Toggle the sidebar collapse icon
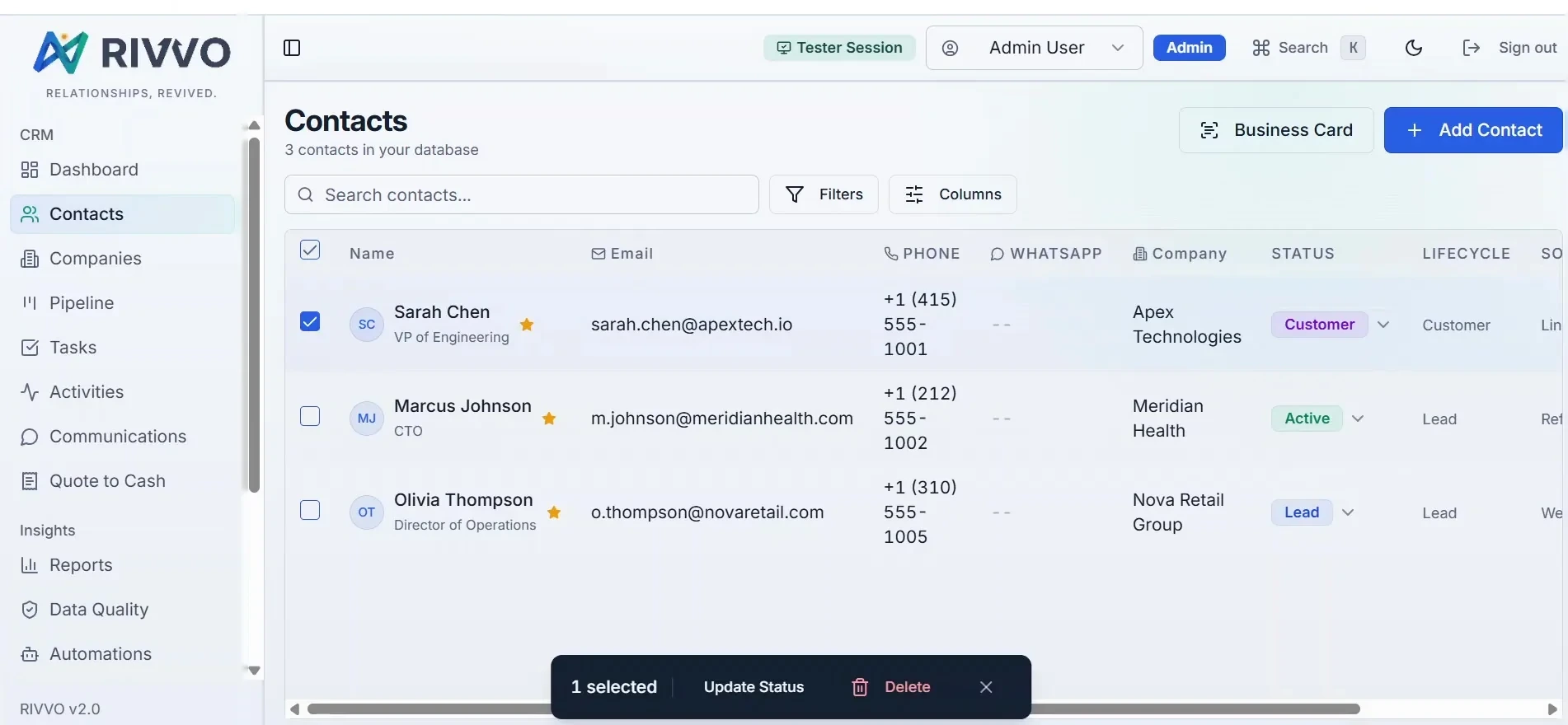 (292, 48)
